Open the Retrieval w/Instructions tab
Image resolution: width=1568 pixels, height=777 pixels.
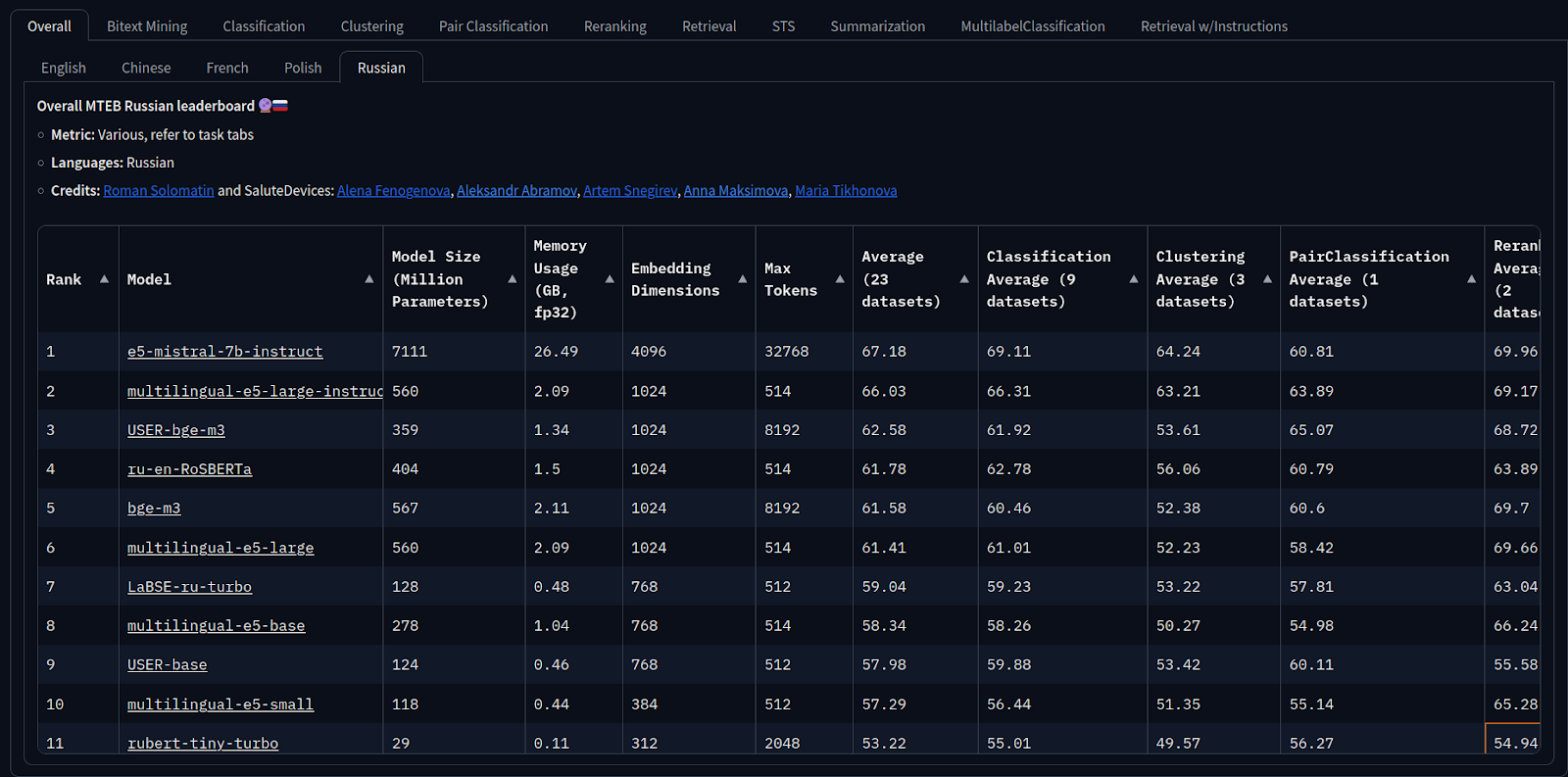[1214, 26]
